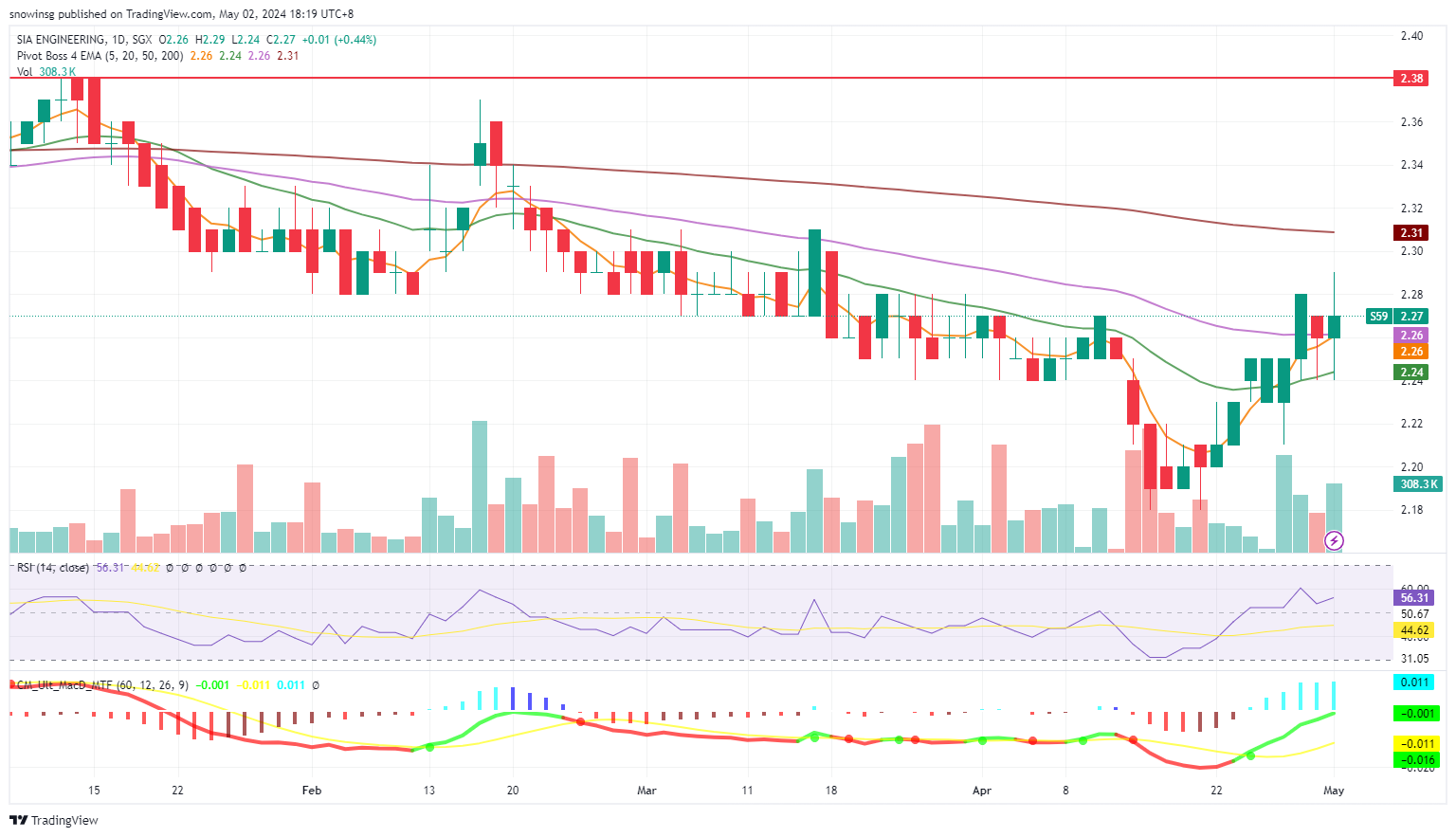The height and width of the screenshot is (837, 1456).
Task: Click the May label on the date axis
Action: (1334, 791)
